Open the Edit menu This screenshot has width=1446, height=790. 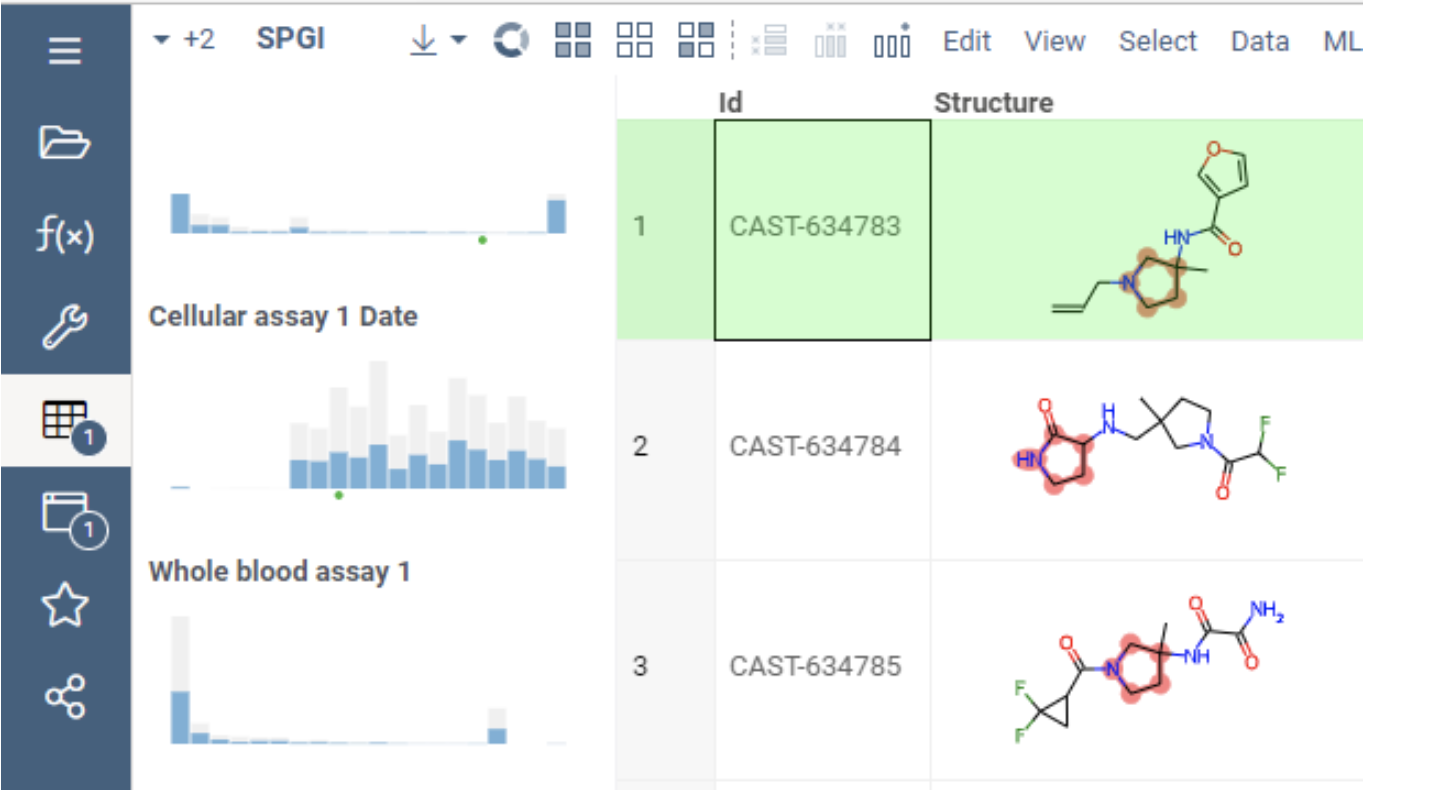click(966, 41)
